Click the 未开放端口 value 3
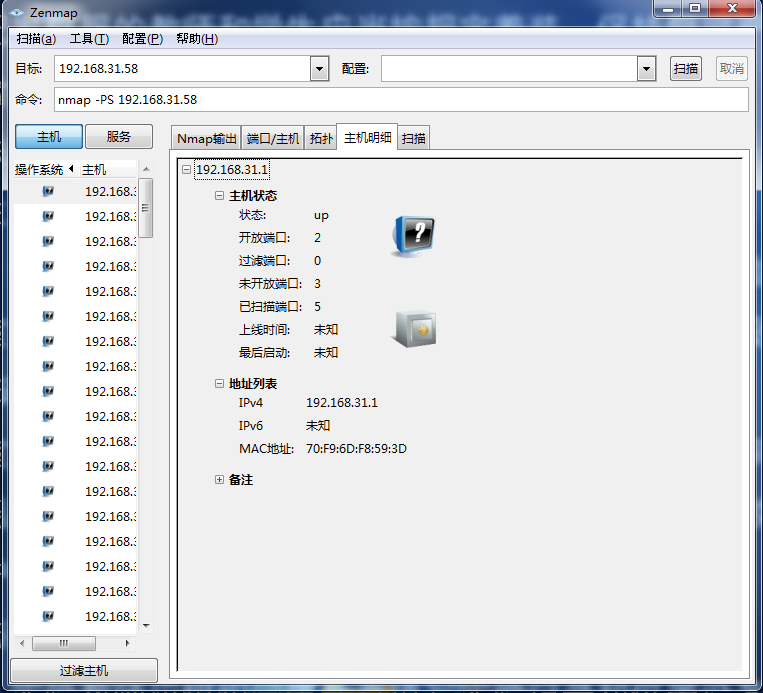Image resolution: width=763 pixels, height=693 pixels. pos(317,283)
